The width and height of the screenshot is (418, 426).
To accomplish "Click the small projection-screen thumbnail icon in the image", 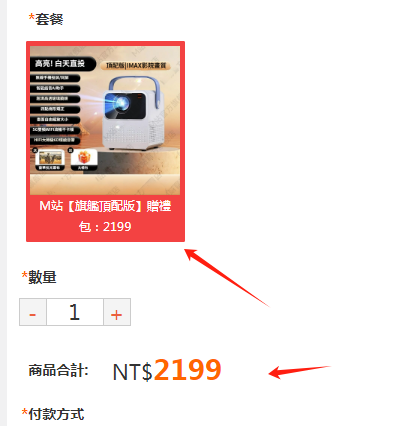I will click(x=50, y=157).
